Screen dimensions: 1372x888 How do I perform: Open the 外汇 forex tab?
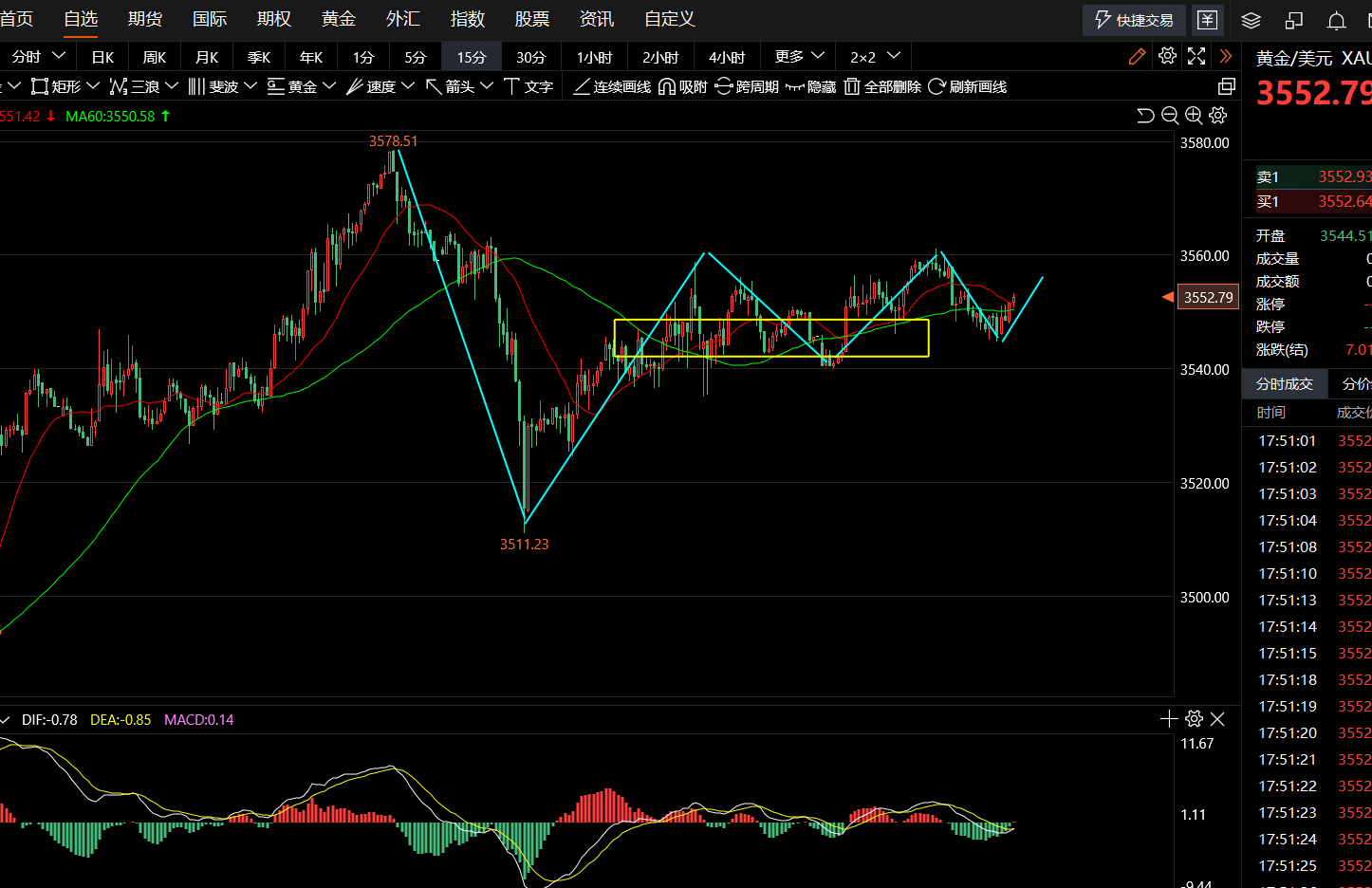(403, 19)
